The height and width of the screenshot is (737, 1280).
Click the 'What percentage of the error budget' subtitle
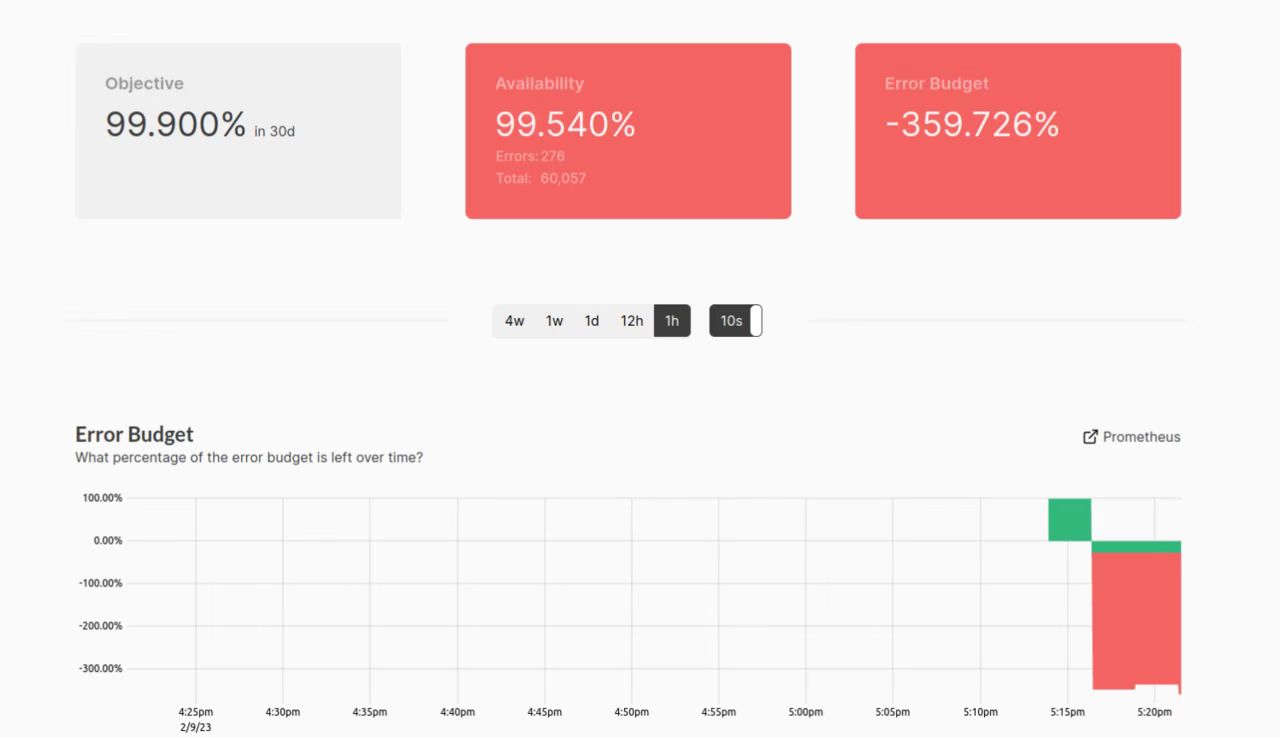point(249,457)
